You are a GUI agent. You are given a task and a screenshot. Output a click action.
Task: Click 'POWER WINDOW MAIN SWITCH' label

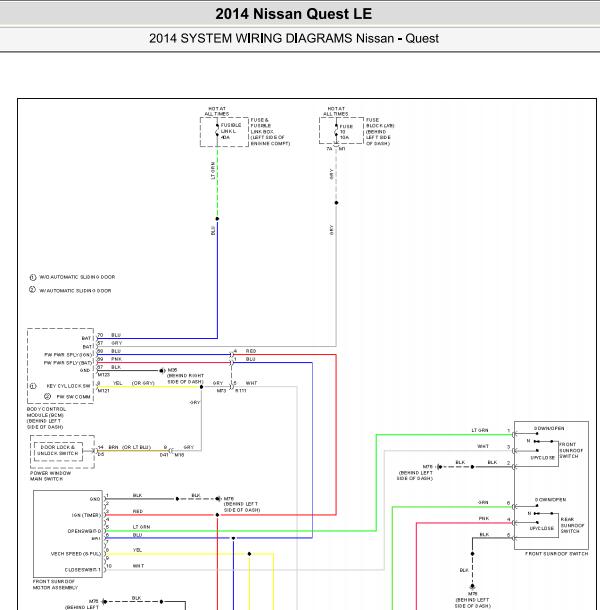coord(50,476)
